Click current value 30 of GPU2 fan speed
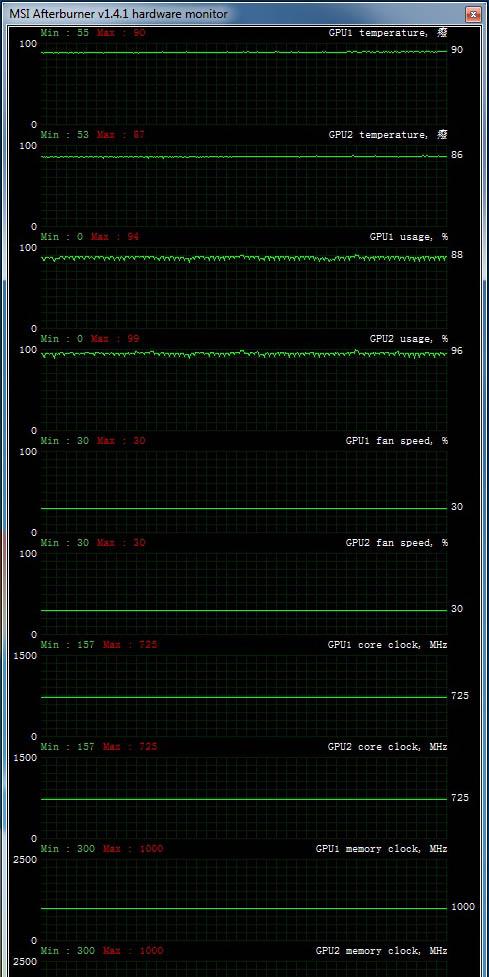Screen dimensions: 489x977 coord(457,609)
